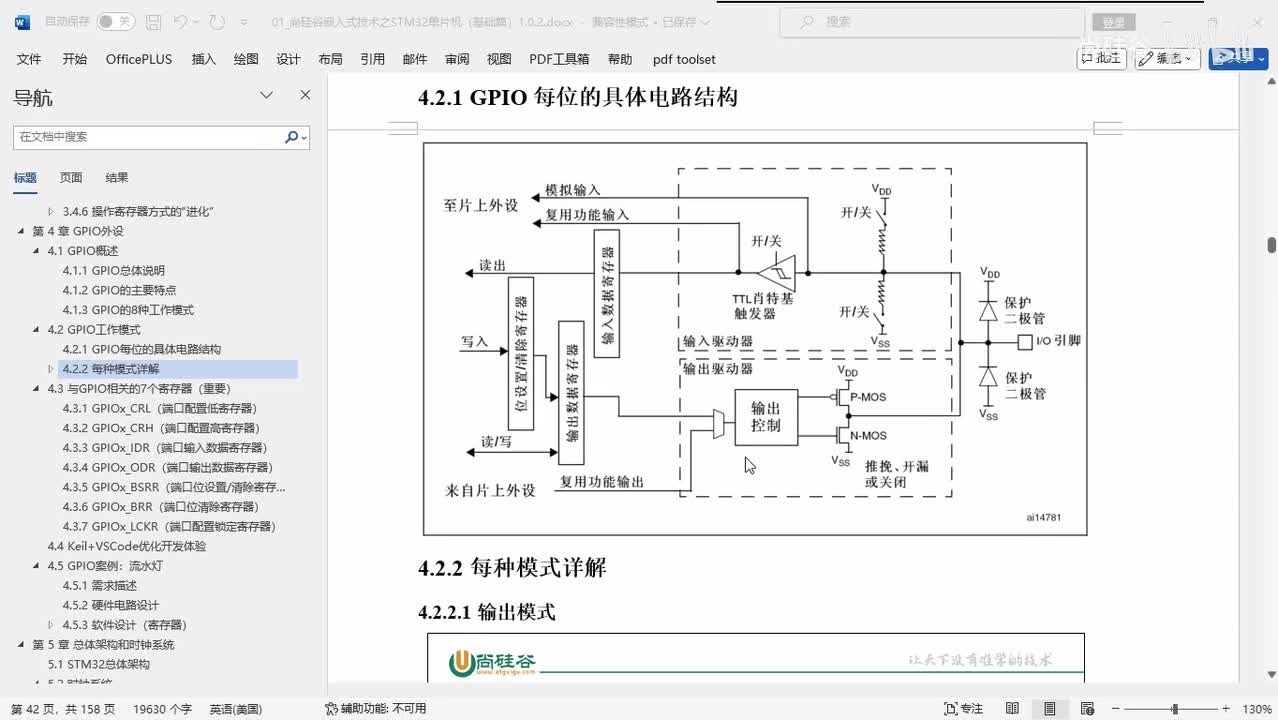Image resolution: width=1278 pixels, height=720 pixels.
Task: Open the 引用 ribbon tab
Action: [x=372, y=59]
